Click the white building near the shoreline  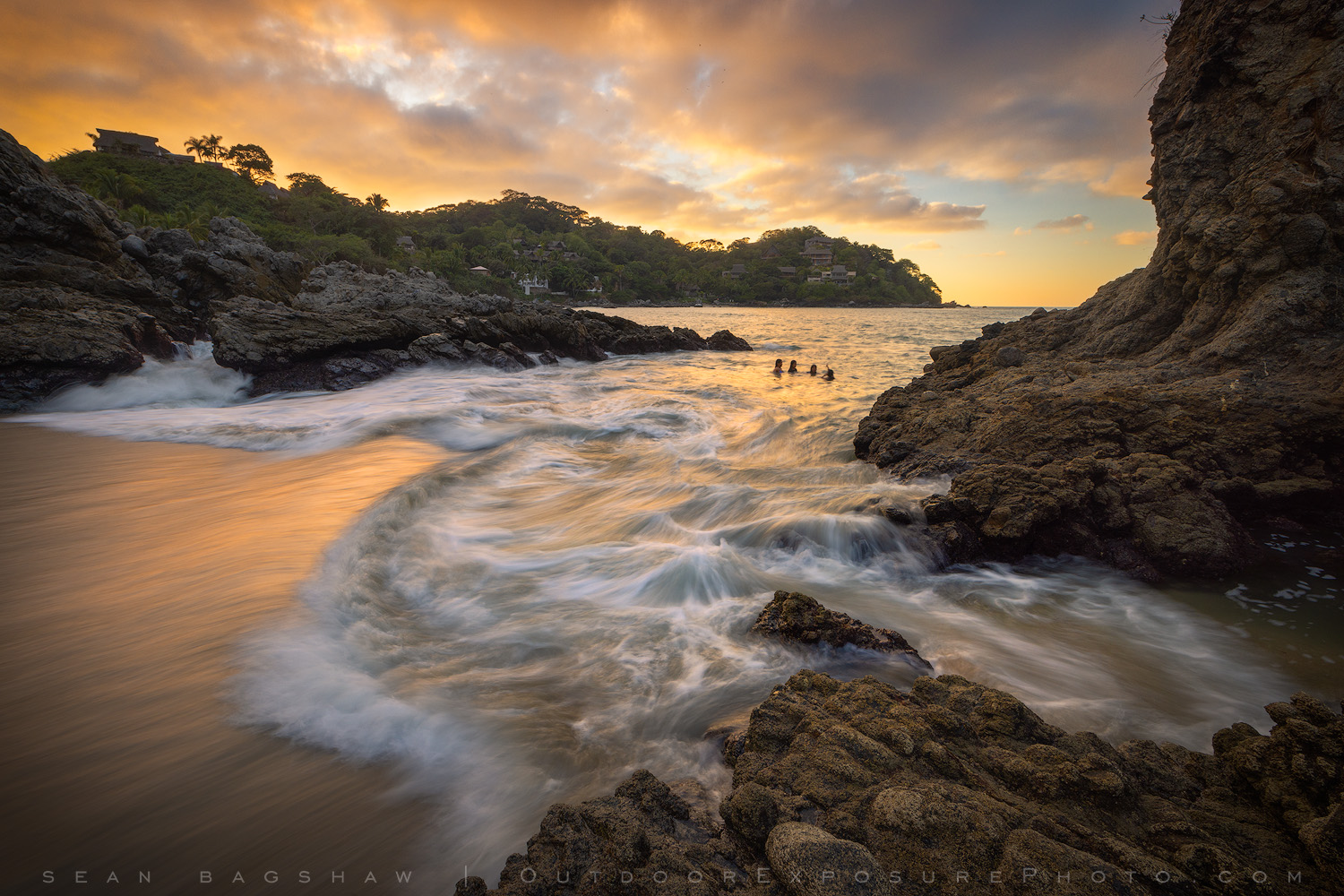534,283
